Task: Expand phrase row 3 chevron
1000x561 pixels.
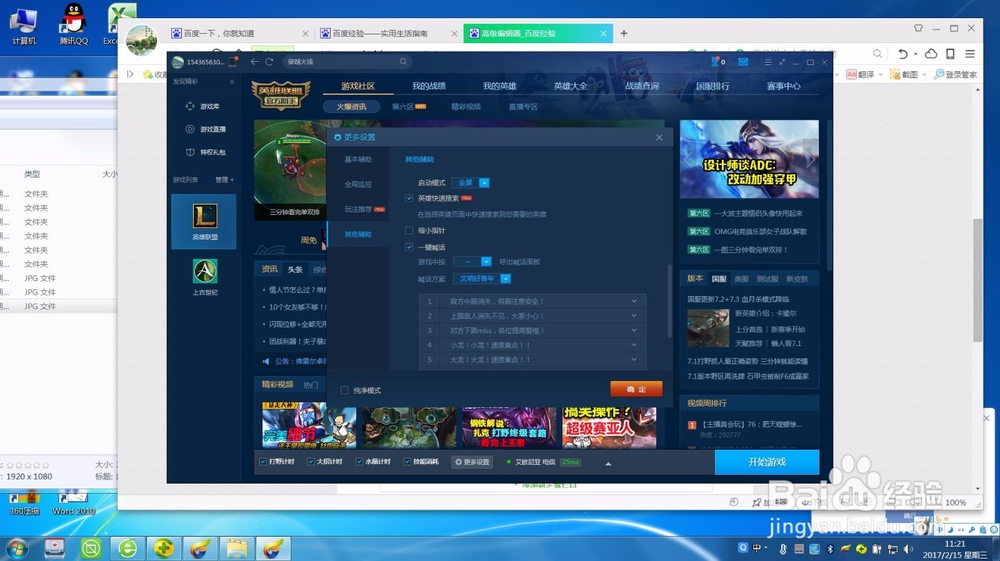Action: 634,330
